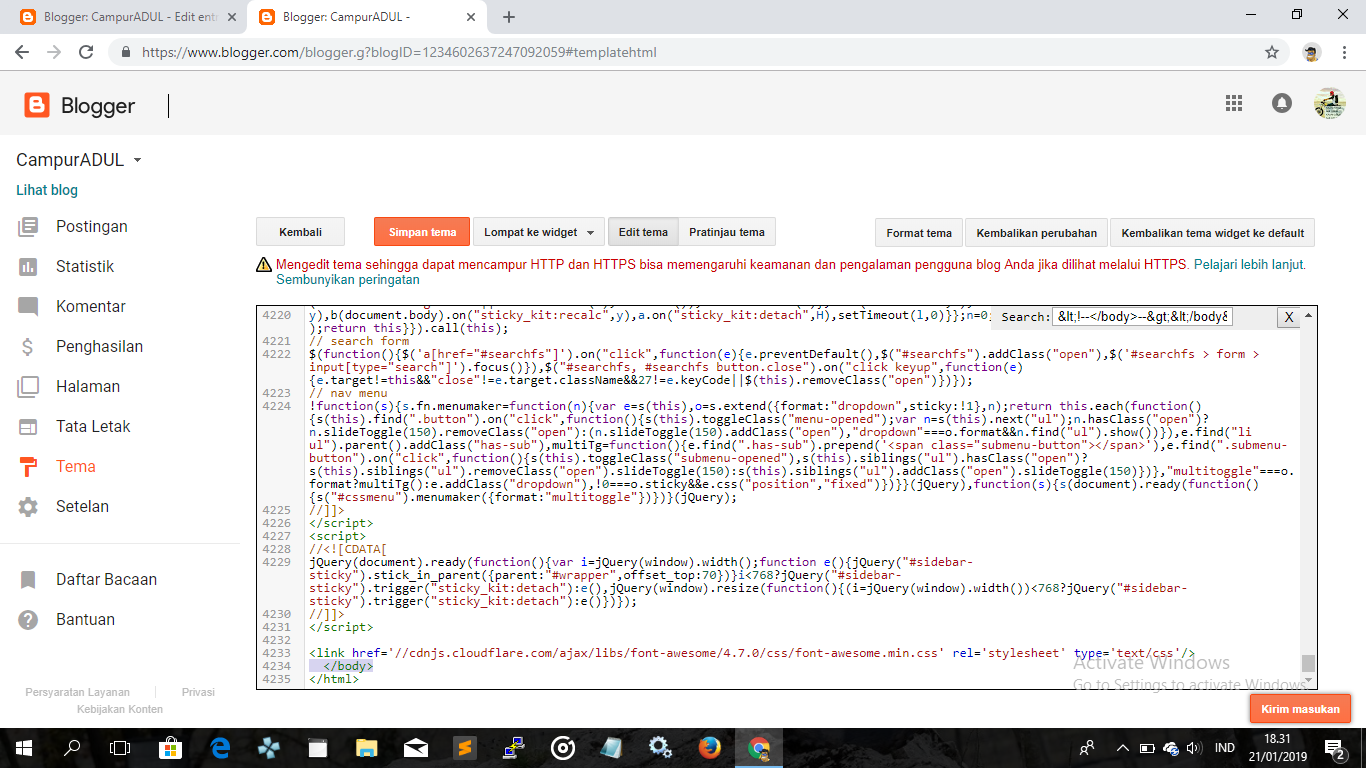This screenshot has height=768, width=1366.
Task: Click the Kirim masukan feedback button
Action: pyautogui.click(x=1301, y=709)
